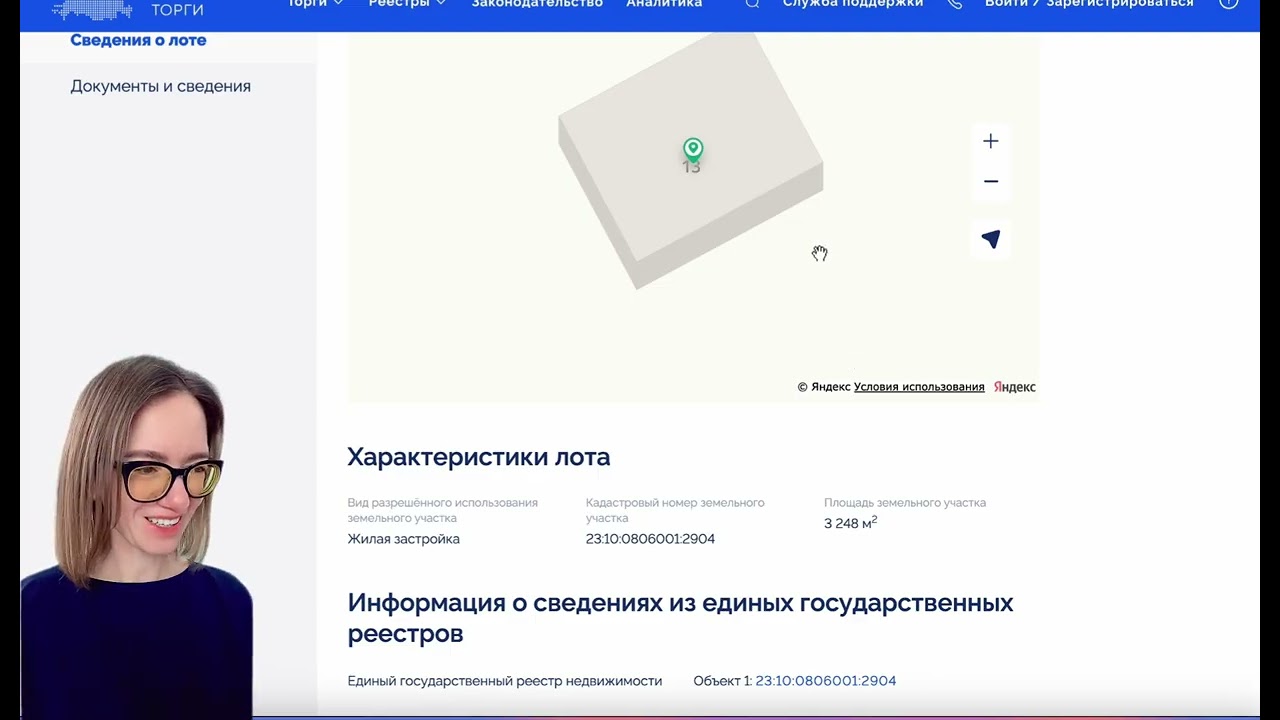Open the Yandex logo on the map
Screen dimensions: 1280x720
point(1014,387)
